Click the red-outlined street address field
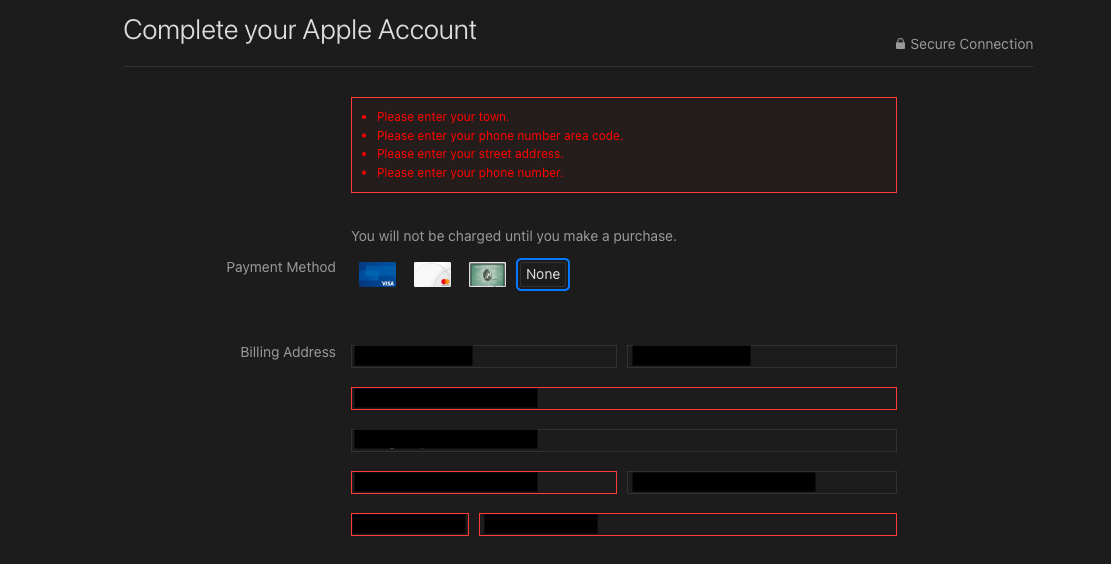 tap(623, 398)
